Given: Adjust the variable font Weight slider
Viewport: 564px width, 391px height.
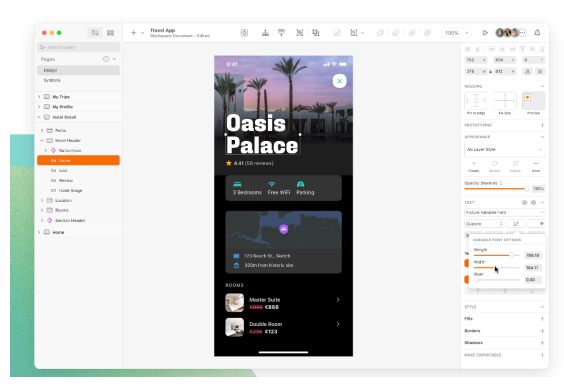Looking at the screenshot, I should click(496, 255).
